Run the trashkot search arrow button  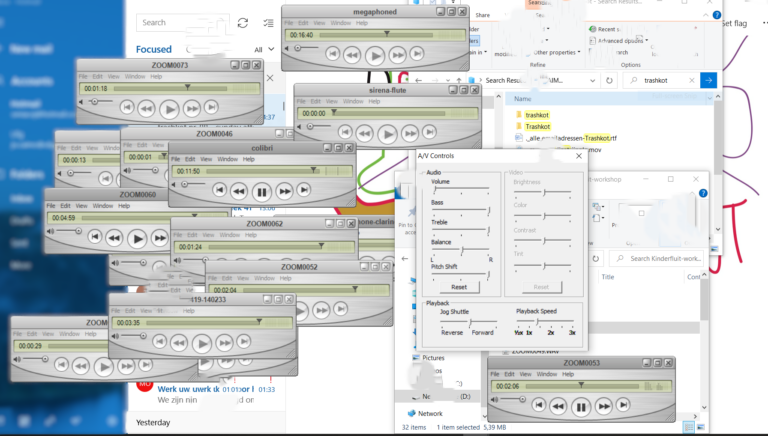[708, 80]
